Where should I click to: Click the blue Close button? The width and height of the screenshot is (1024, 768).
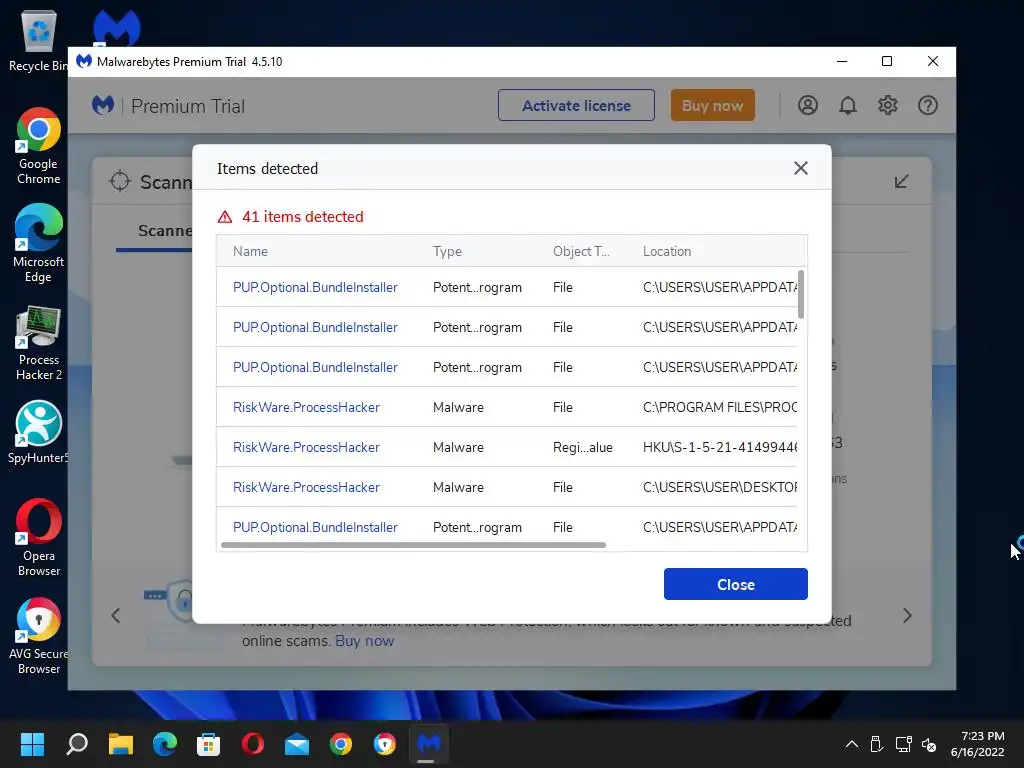(735, 584)
